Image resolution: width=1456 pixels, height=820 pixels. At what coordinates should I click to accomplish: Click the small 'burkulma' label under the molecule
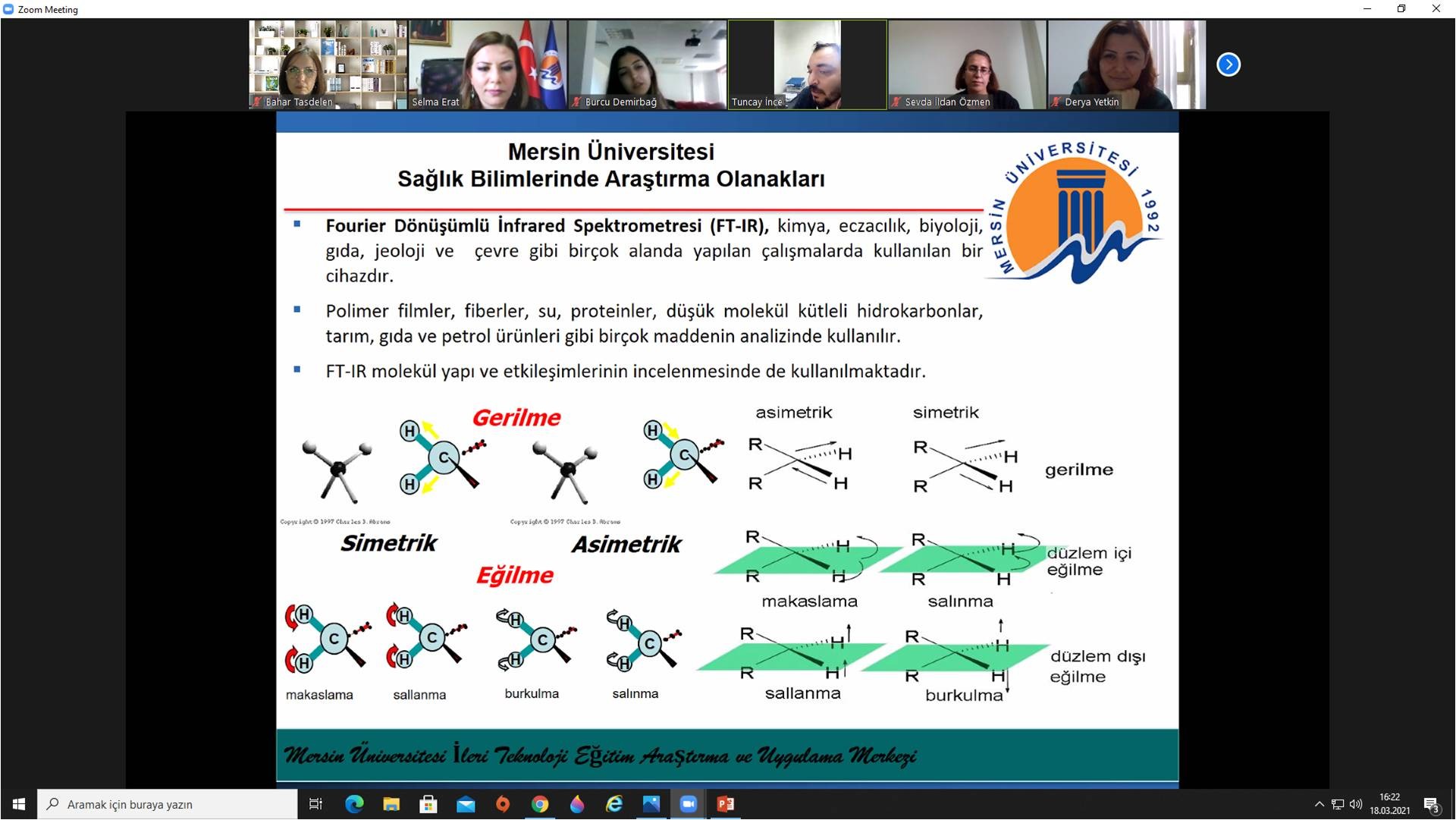532,693
